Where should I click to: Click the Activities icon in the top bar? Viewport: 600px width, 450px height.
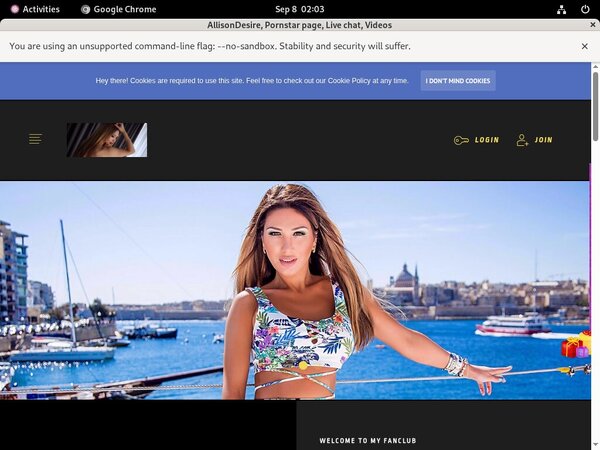click(15, 9)
